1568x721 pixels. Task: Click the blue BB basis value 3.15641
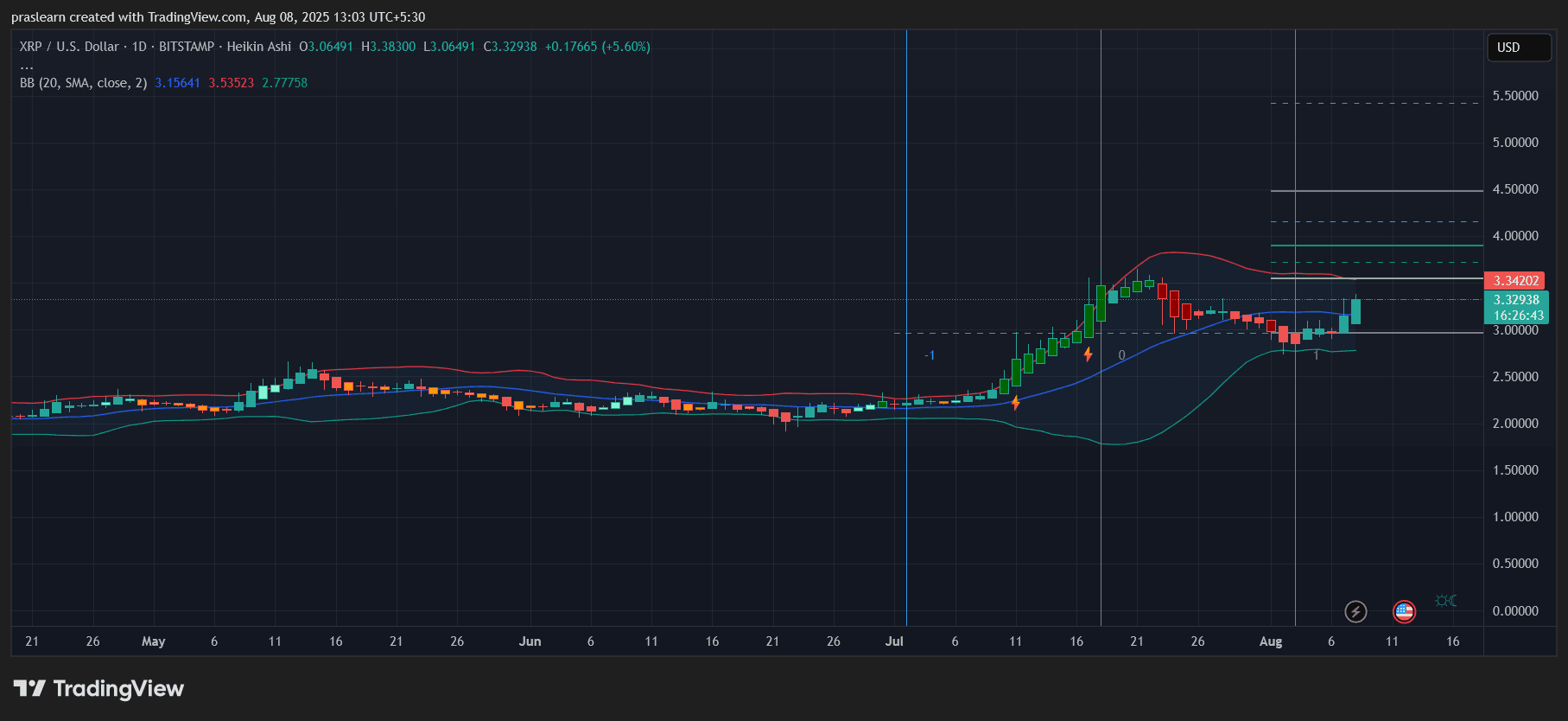pyautogui.click(x=177, y=83)
